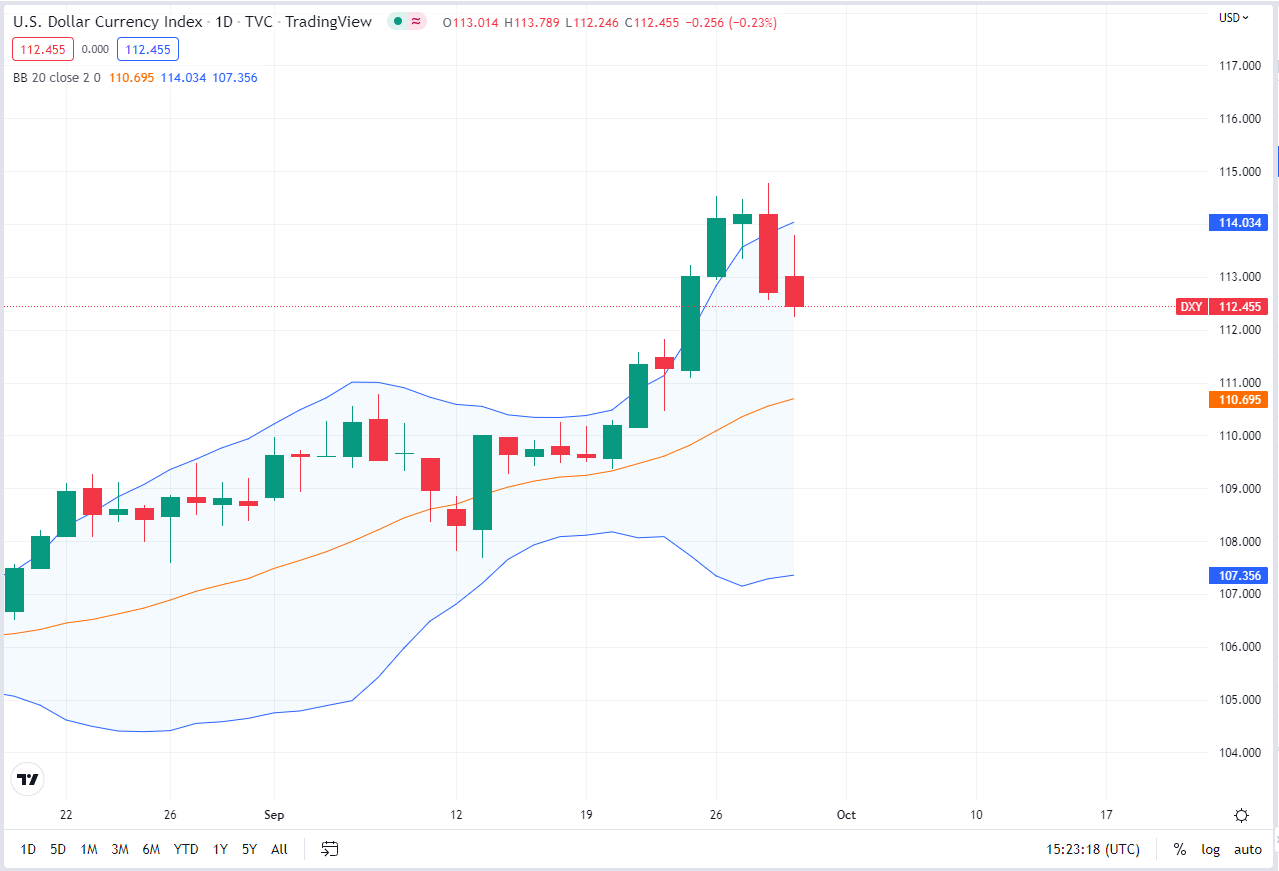The image size is (1279, 871).
Task: Open timezone menu at 15:23:18 (UTC)
Action: pyautogui.click(x=1093, y=849)
